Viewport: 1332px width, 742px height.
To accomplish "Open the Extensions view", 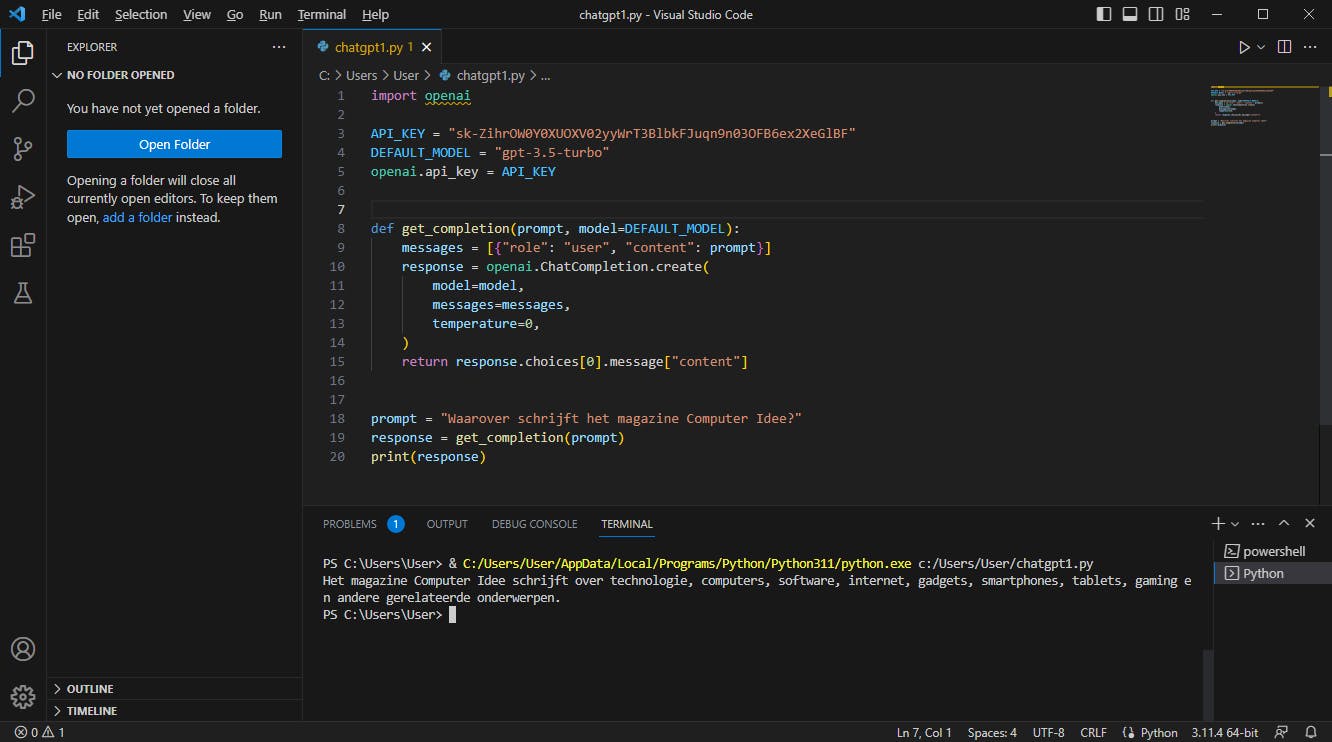I will click(22, 245).
